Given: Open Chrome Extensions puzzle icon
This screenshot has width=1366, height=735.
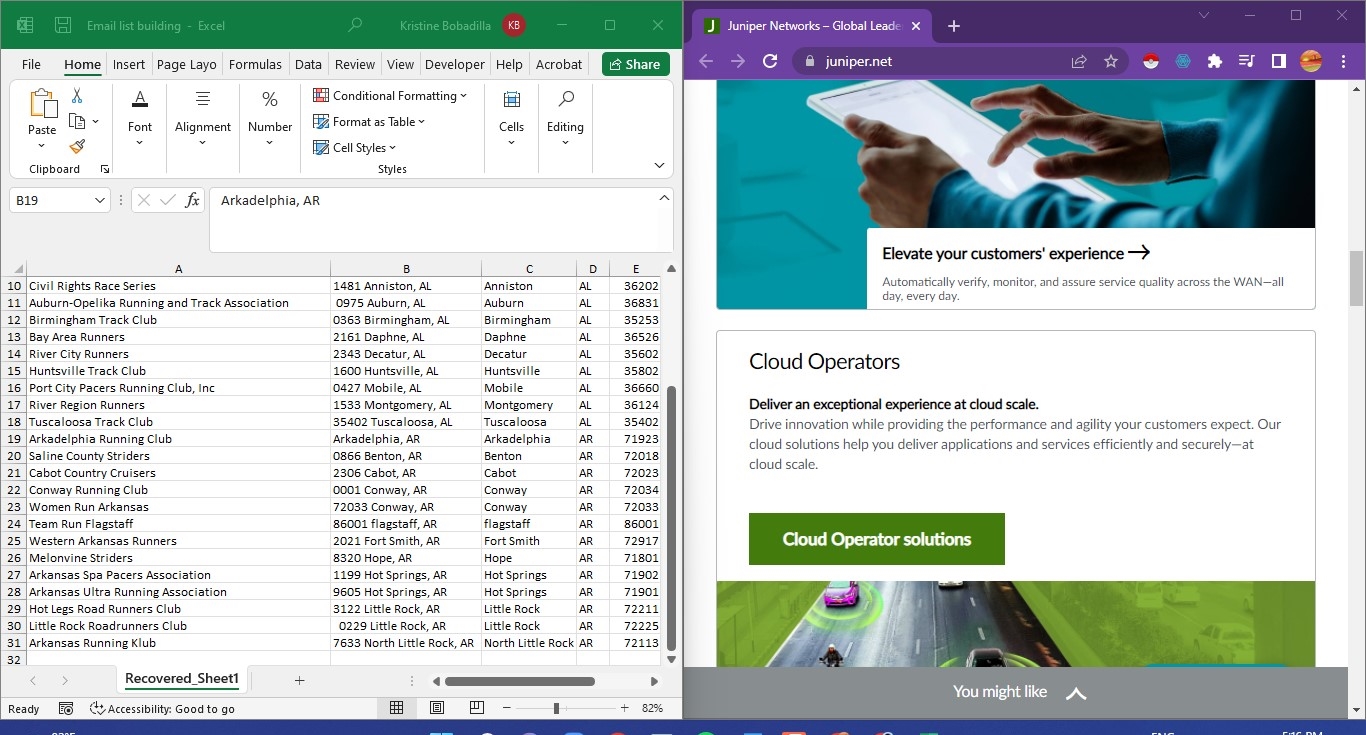Looking at the screenshot, I should coord(1215,61).
